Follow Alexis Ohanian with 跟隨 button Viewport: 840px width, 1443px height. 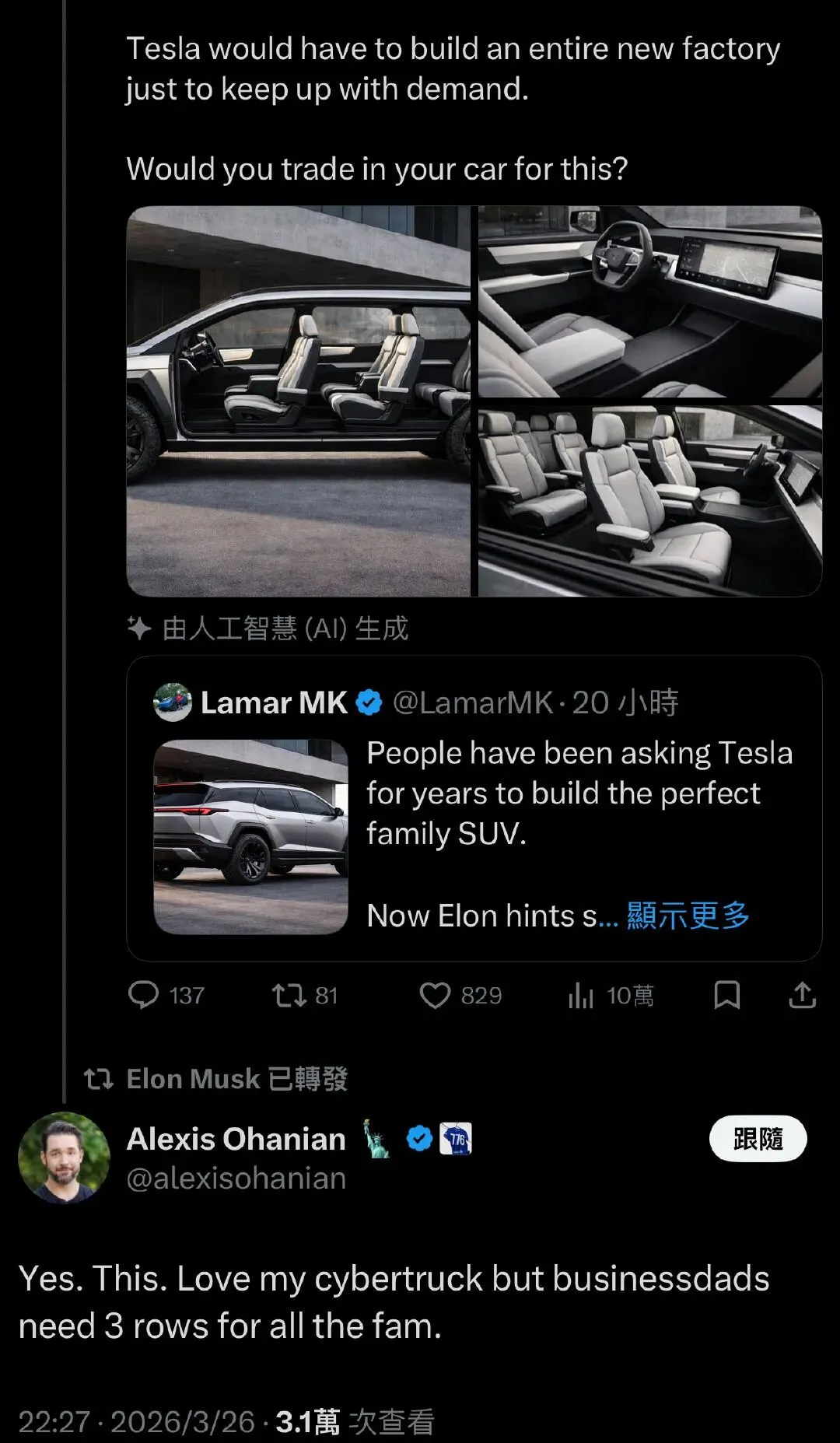pos(758,1140)
